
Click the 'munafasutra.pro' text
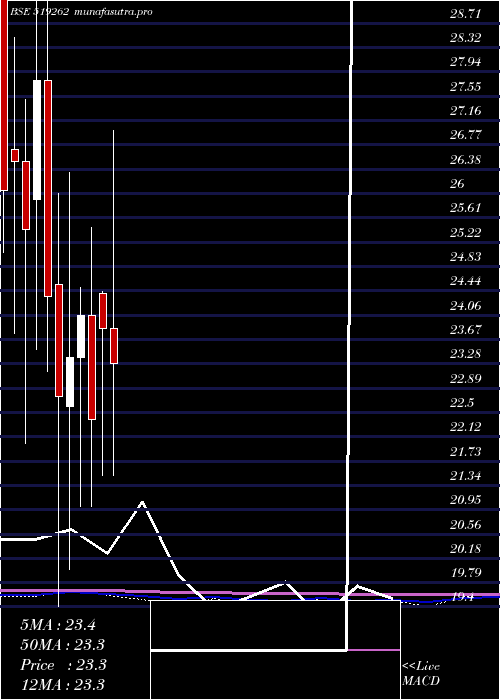[114, 12]
